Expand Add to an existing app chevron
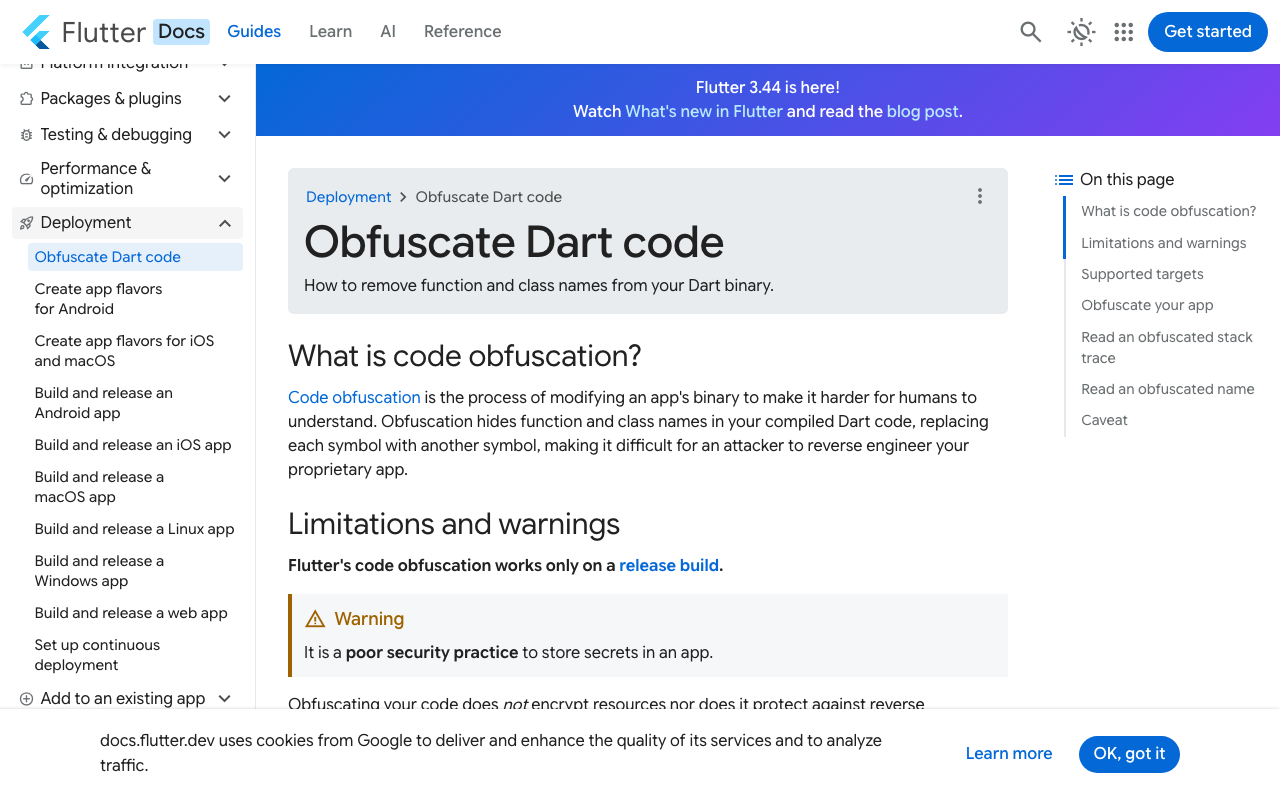 click(x=225, y=698)
